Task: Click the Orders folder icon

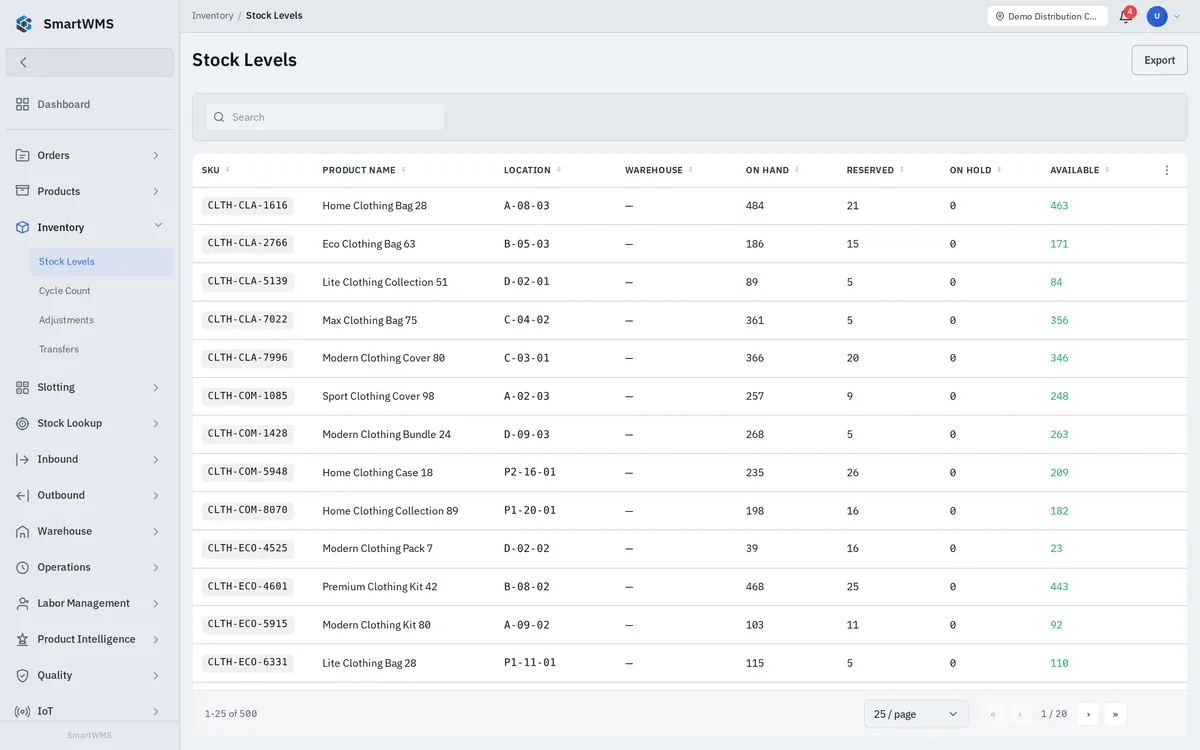Action: 22,155
